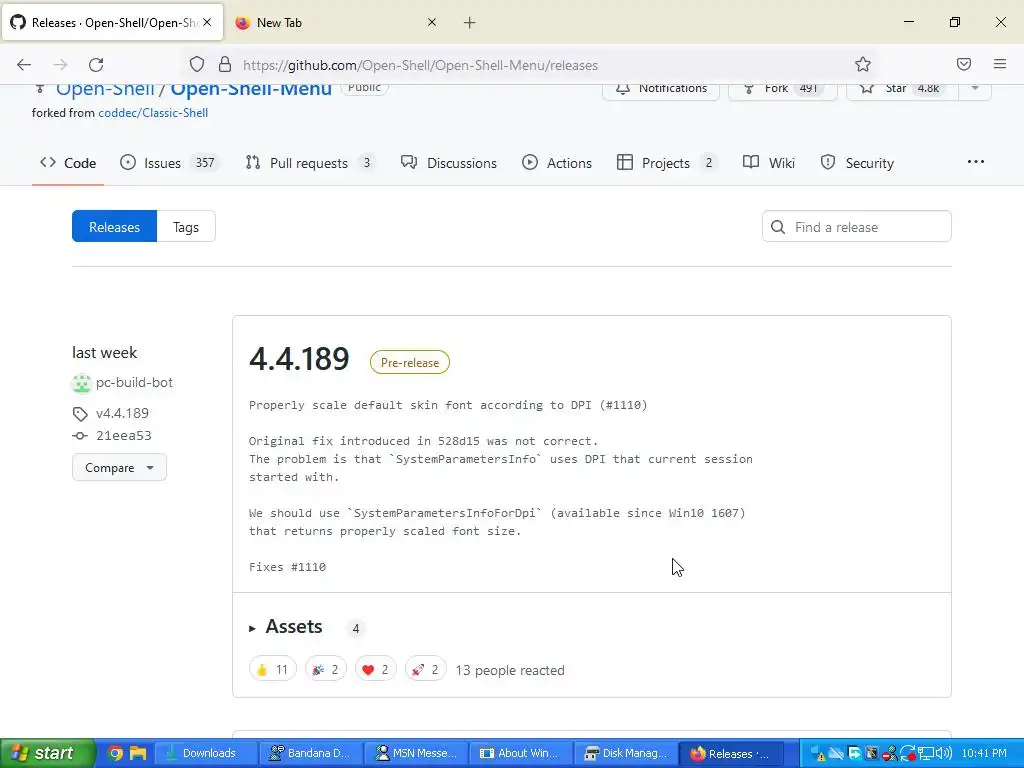Viewport: 1024px width, 768px height.
Task: Select the Releases button
Action: point(114,227)
